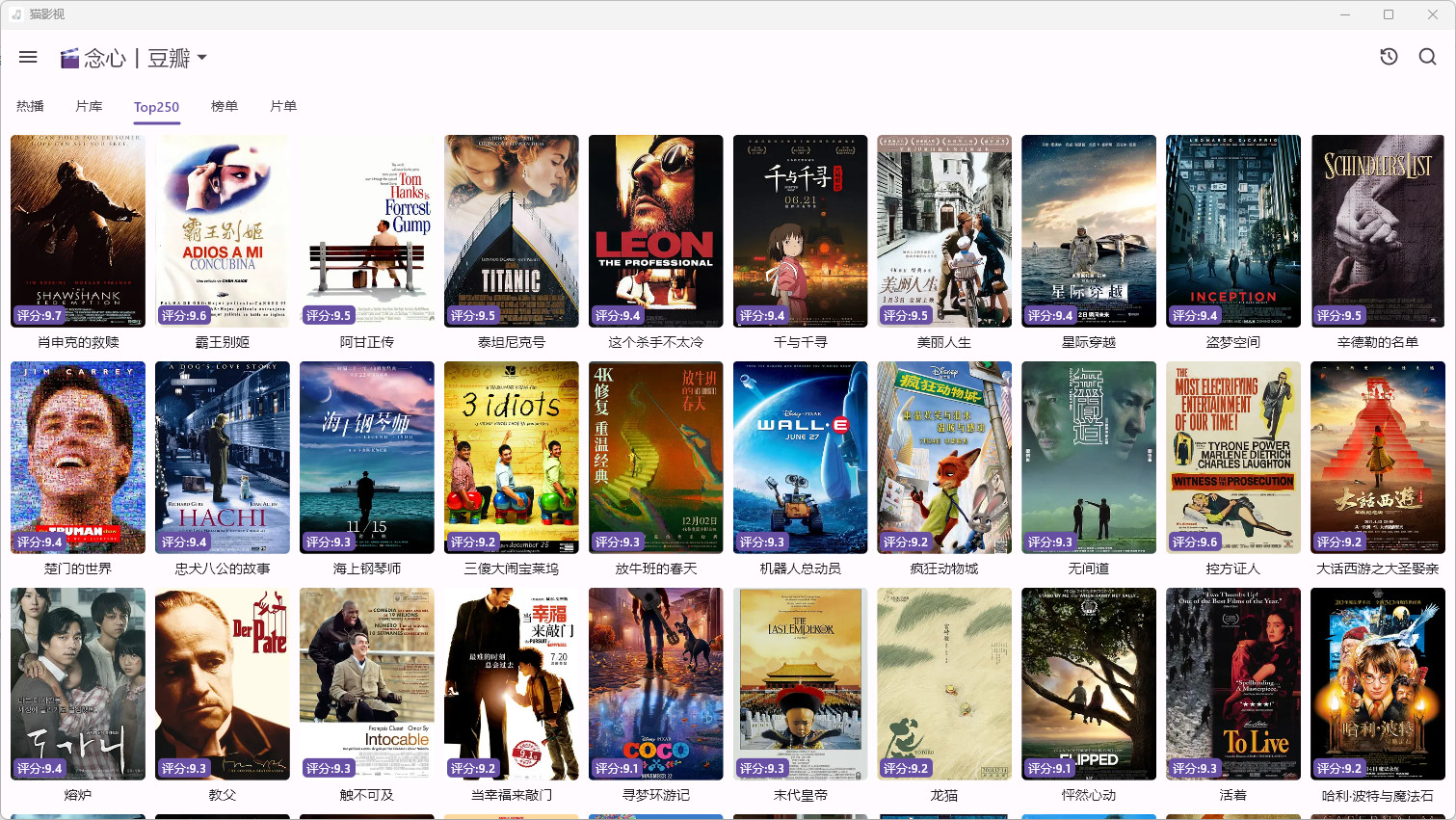This screenshot has height=820, width=1456.
Task: Open the 榜单 tab
Action: tap(225, 106)
